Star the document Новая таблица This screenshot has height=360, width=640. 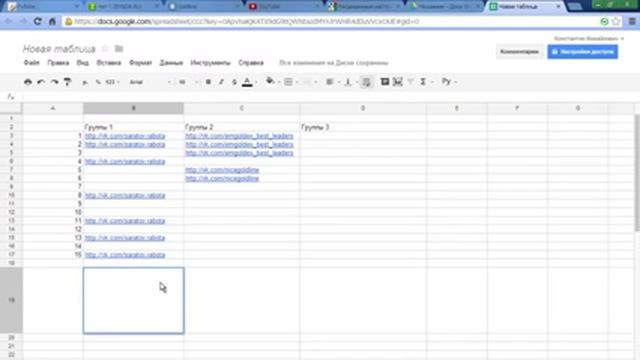click(x=105, y=49)
